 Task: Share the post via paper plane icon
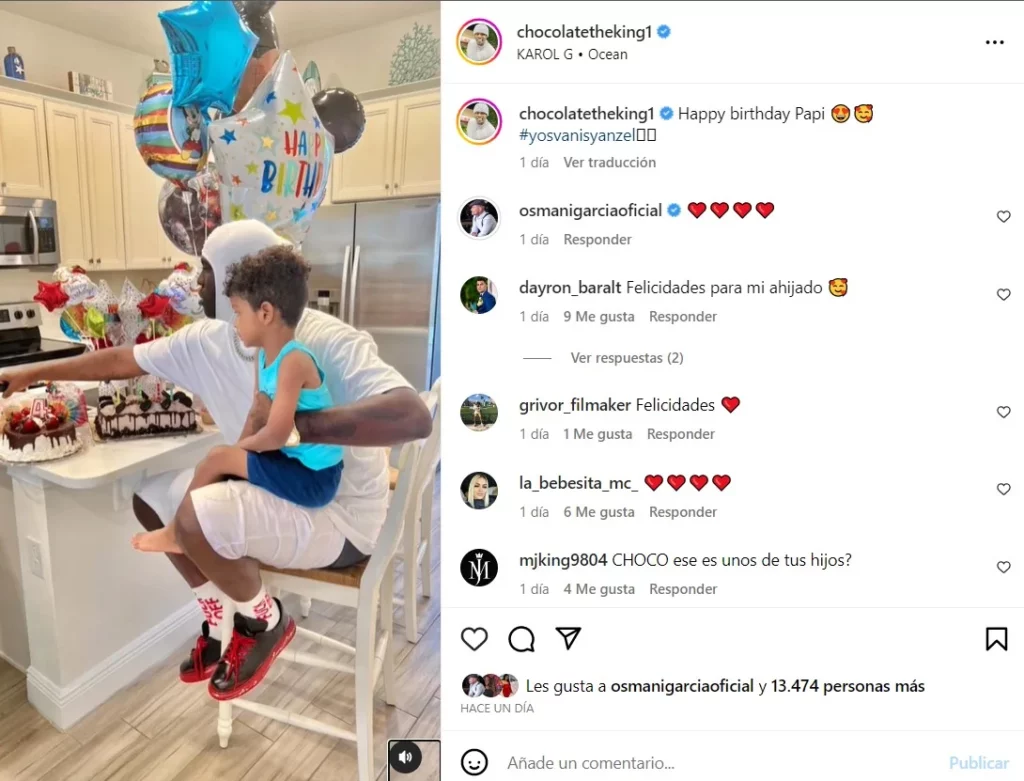click(568, 638)
